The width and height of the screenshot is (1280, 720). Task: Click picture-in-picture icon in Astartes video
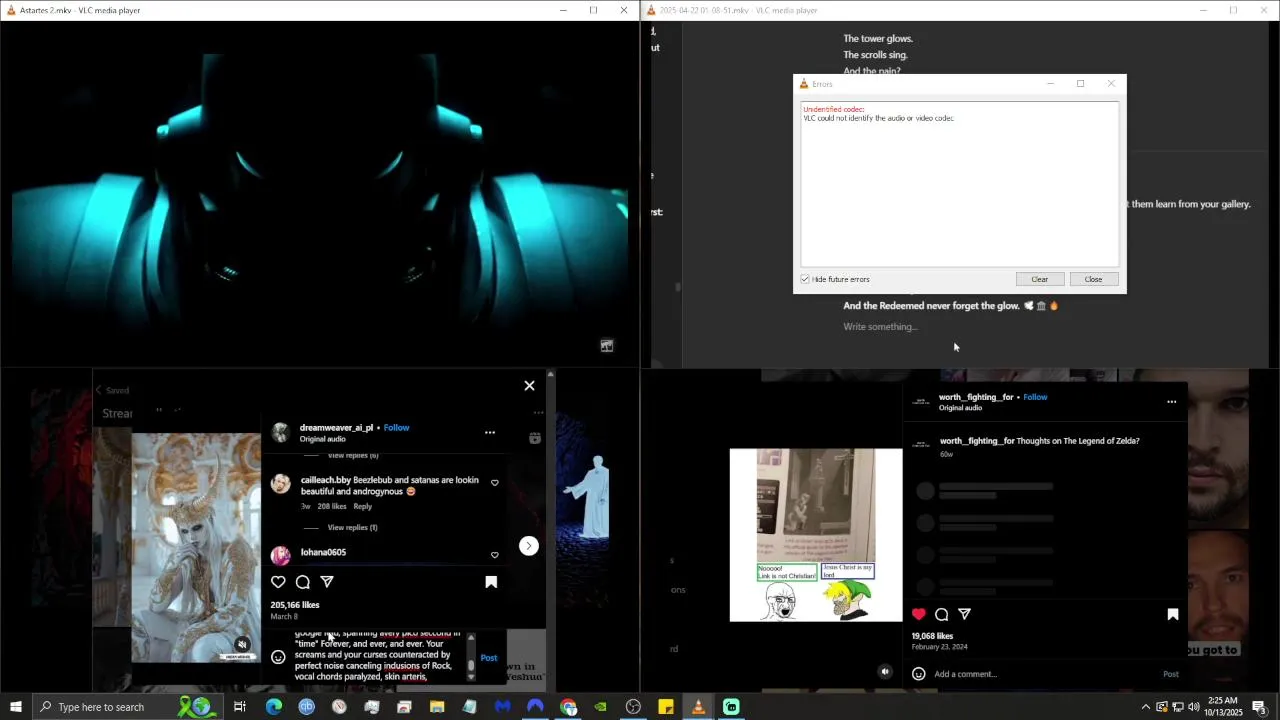607,346
